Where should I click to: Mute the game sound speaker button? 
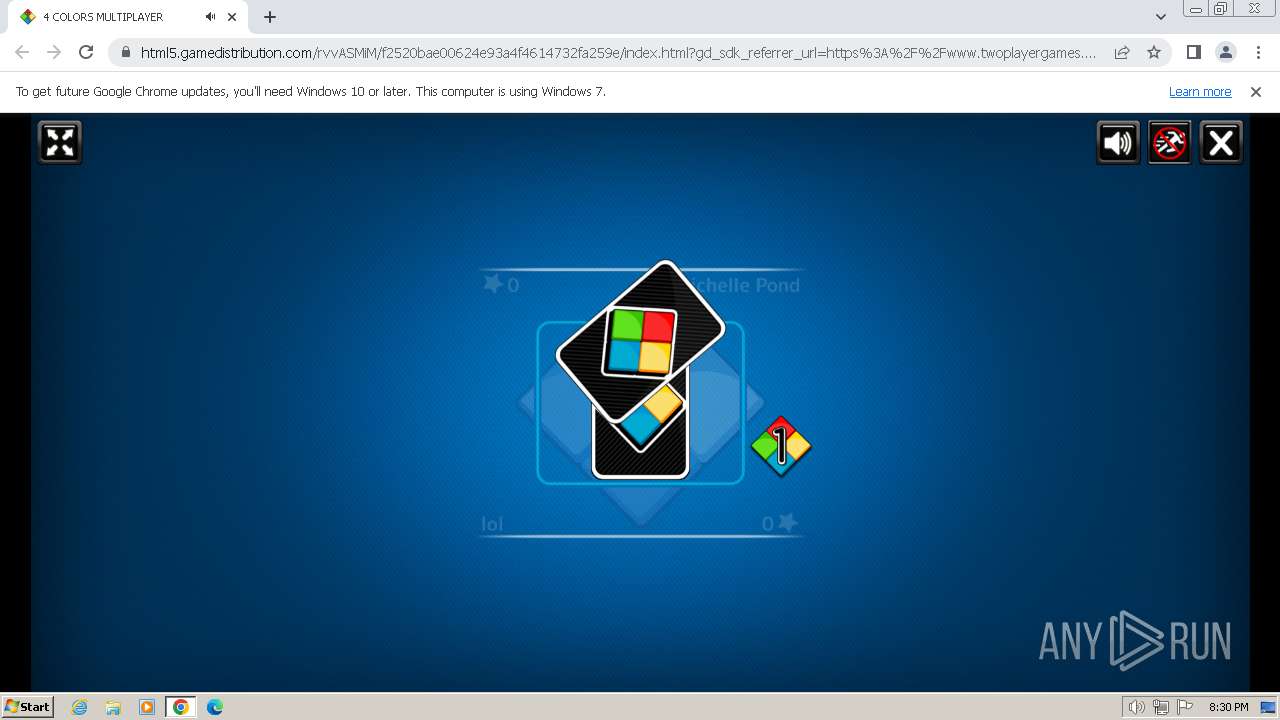click(x=1118, y=143)
